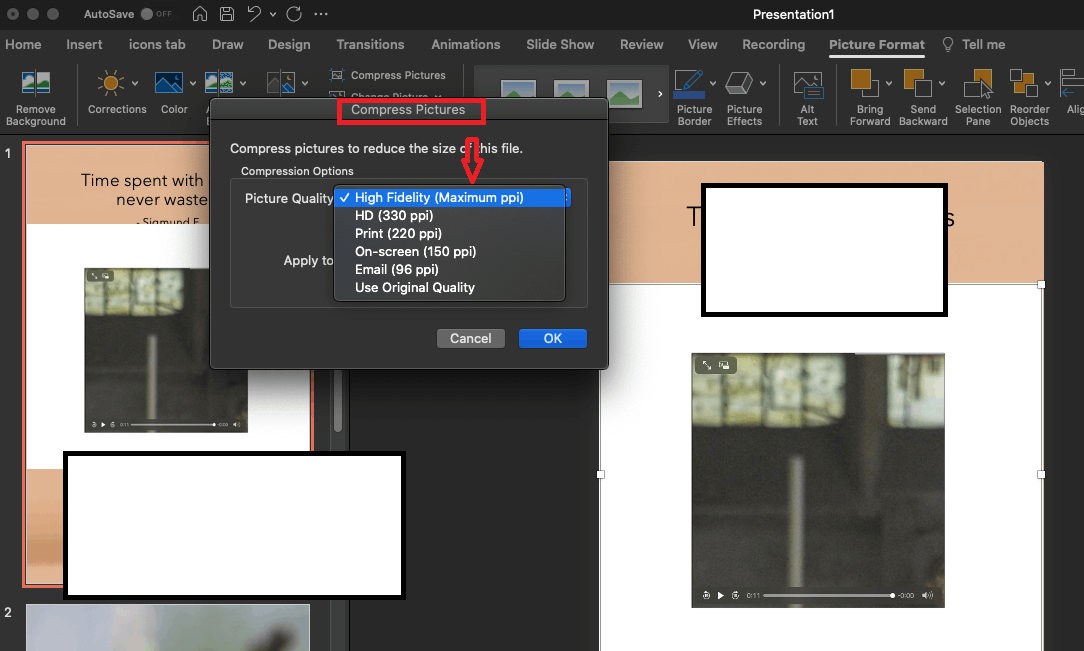The height and width of the screenshot is (651, 1084).
Task: Expand the picture styles gallery arrow
Action: point(660,94)
